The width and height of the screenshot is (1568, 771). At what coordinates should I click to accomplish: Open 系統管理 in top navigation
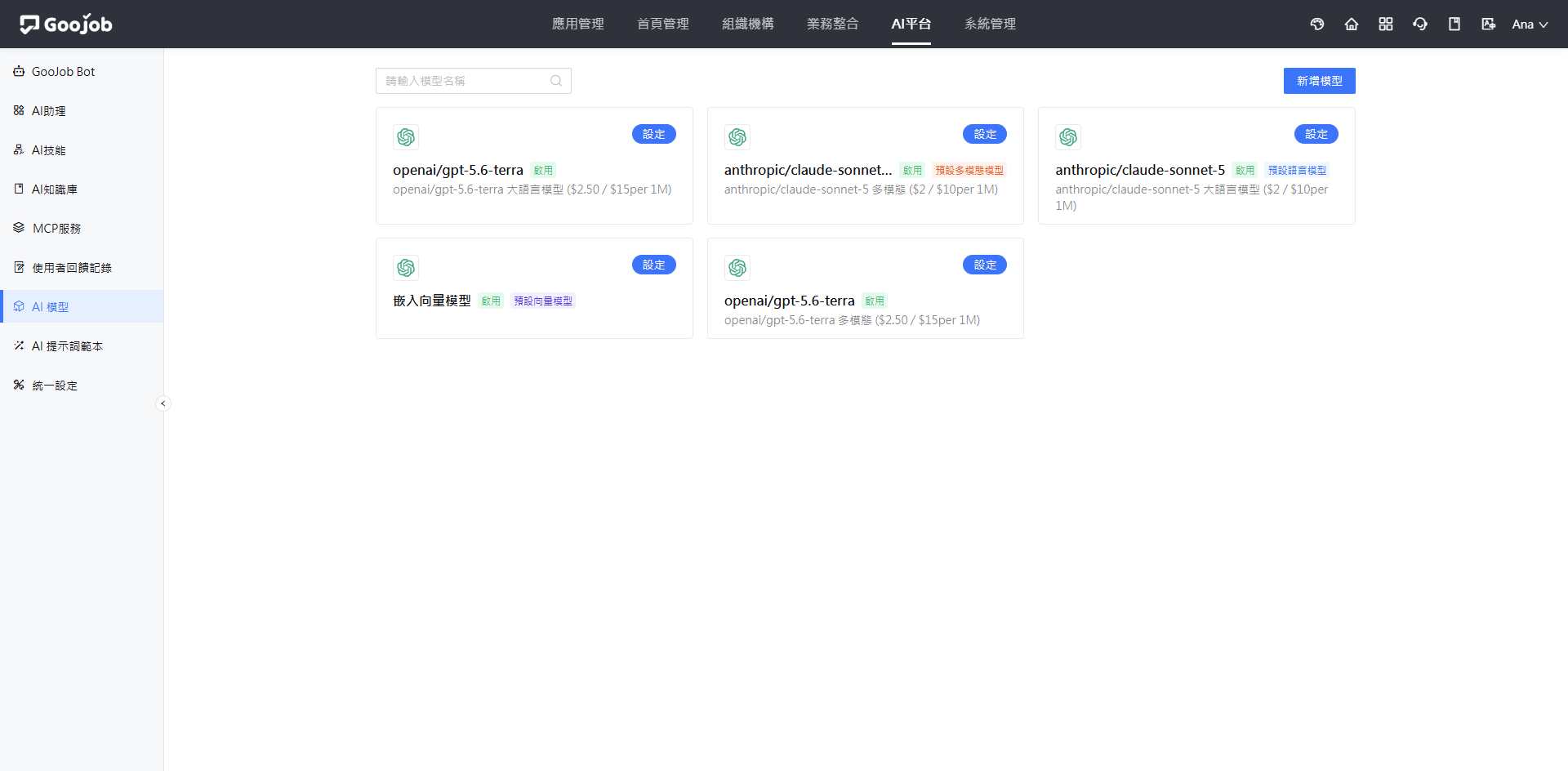point(991,24)
